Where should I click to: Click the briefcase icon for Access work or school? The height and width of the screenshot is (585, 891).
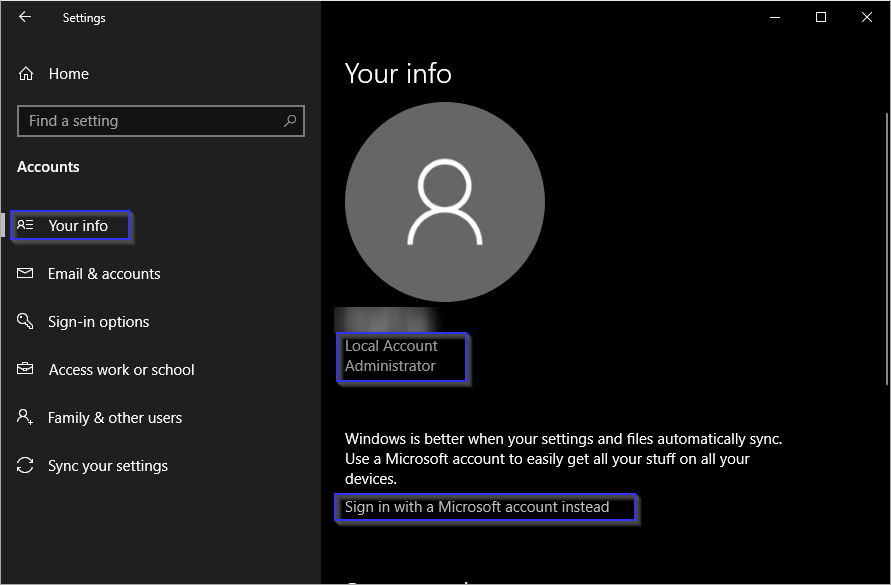[26, 370]
